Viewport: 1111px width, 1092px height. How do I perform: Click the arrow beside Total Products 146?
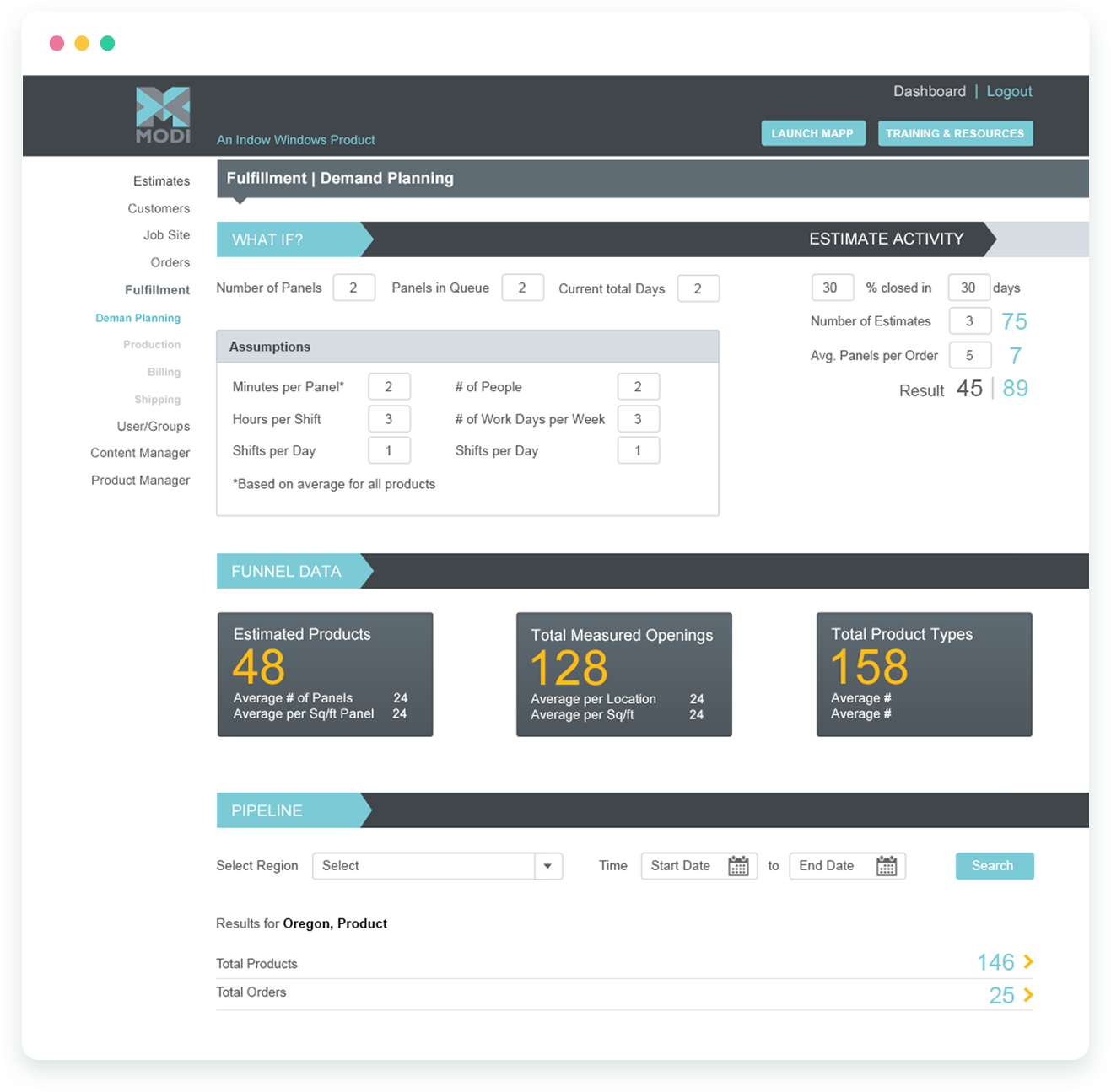point(1028,961)
